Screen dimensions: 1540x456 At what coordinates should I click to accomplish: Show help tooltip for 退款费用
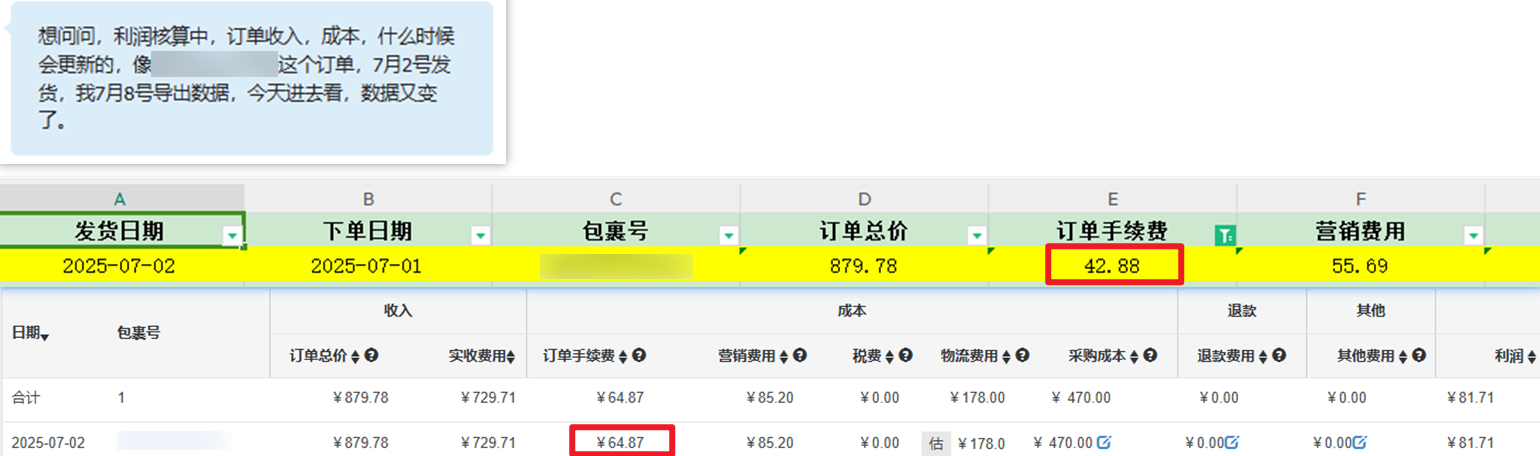pos(1279,355)
